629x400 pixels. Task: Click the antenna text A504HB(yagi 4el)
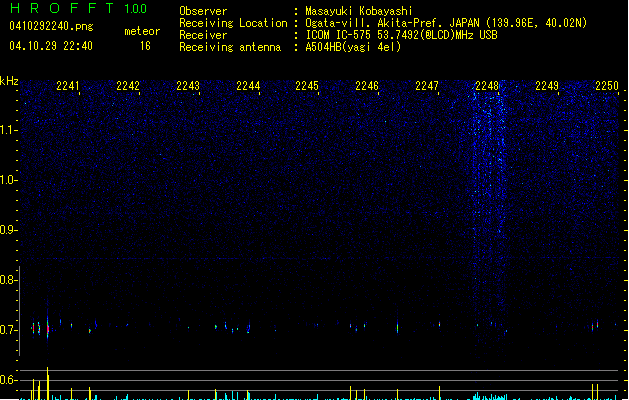pyautogui.click(x=353, y=47)
